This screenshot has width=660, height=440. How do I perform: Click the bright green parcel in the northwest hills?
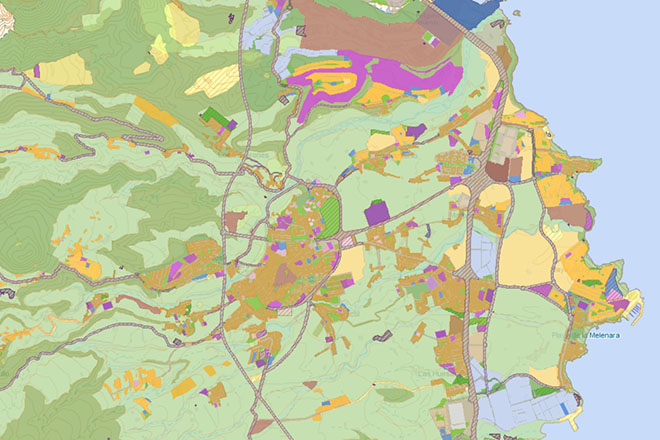[x=214, y=117]
